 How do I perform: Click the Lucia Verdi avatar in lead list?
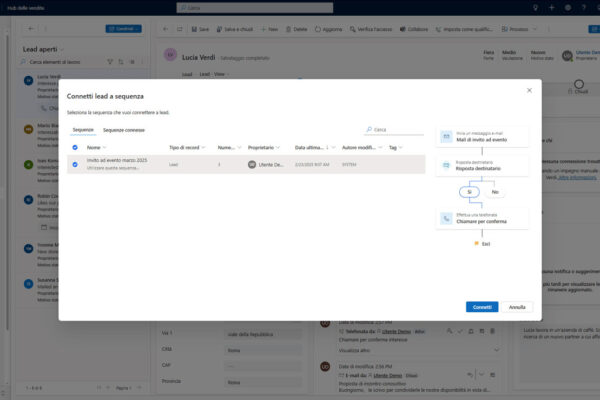click(x=29, y=81)
